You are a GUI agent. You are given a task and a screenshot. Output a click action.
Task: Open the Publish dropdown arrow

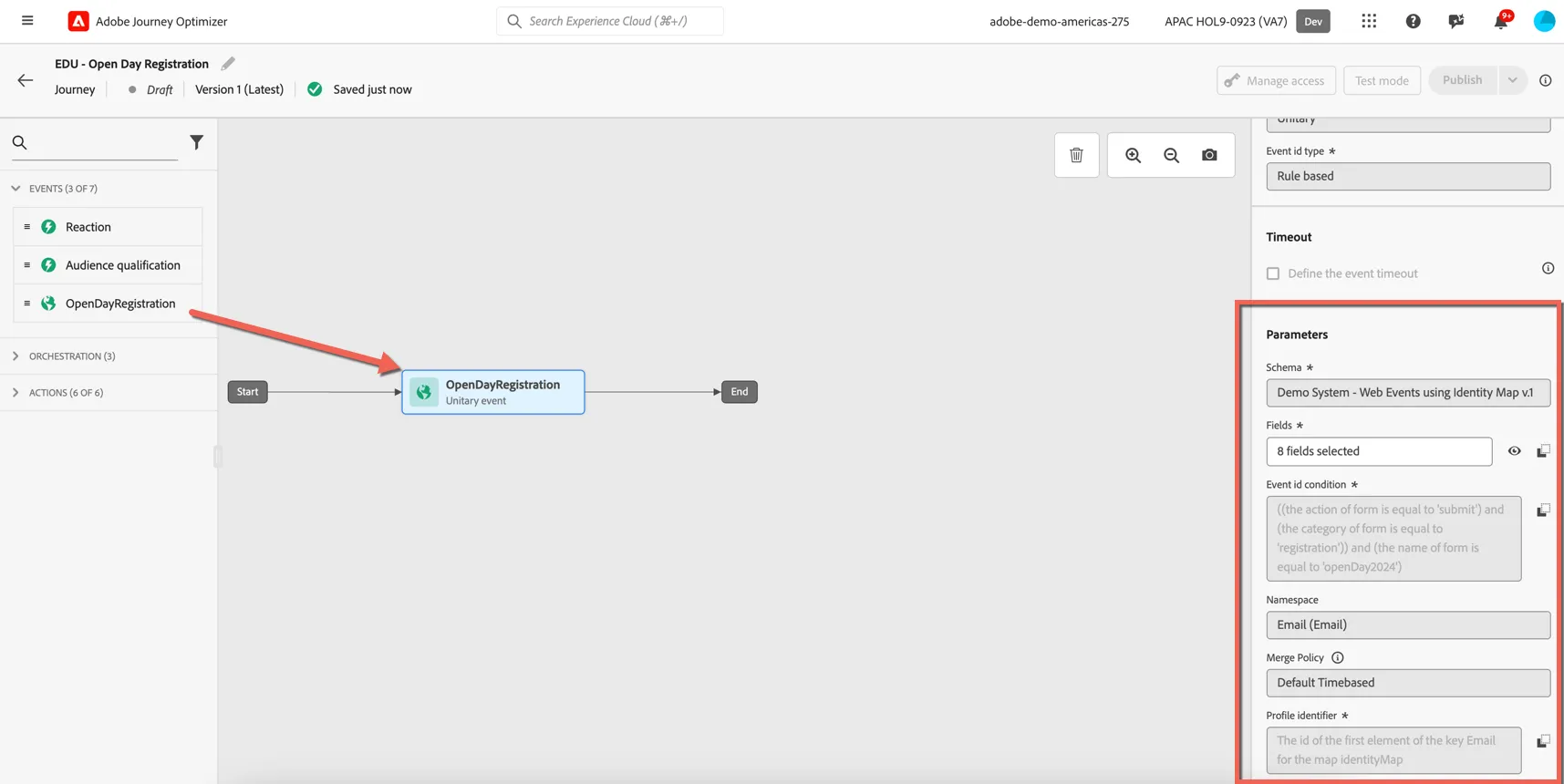[x=1512, y=80]
